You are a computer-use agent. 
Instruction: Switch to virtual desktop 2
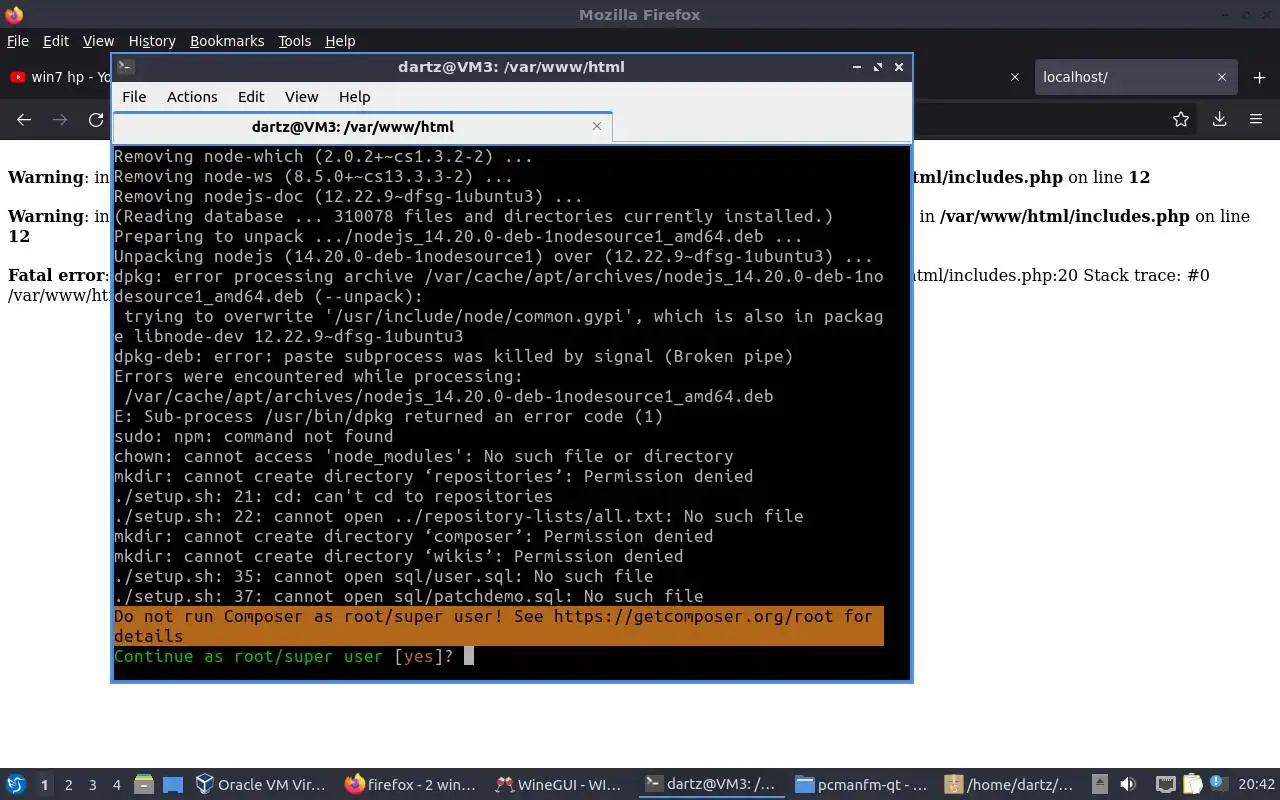68,785
